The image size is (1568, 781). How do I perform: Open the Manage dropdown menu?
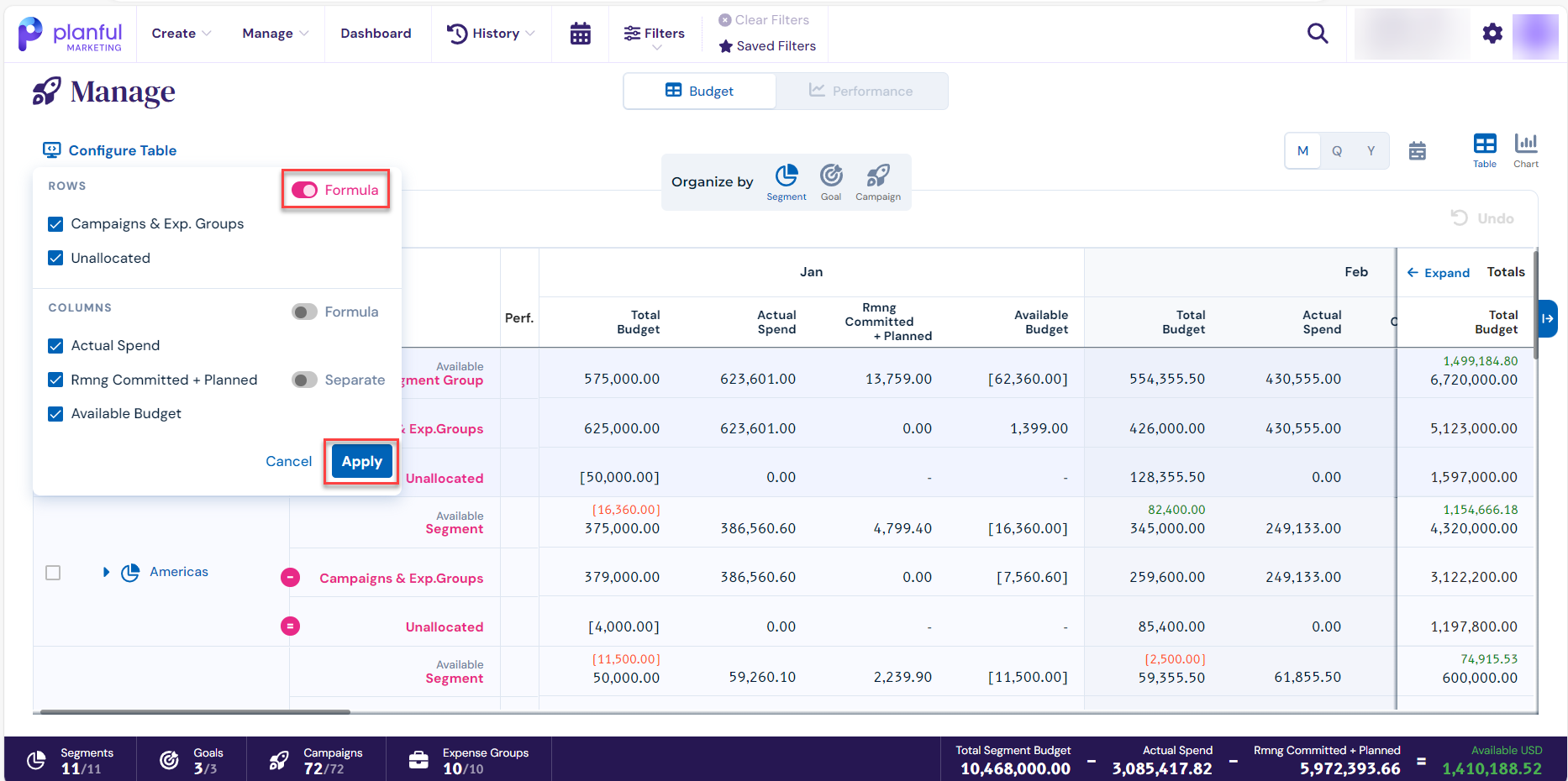pos(276,34)
